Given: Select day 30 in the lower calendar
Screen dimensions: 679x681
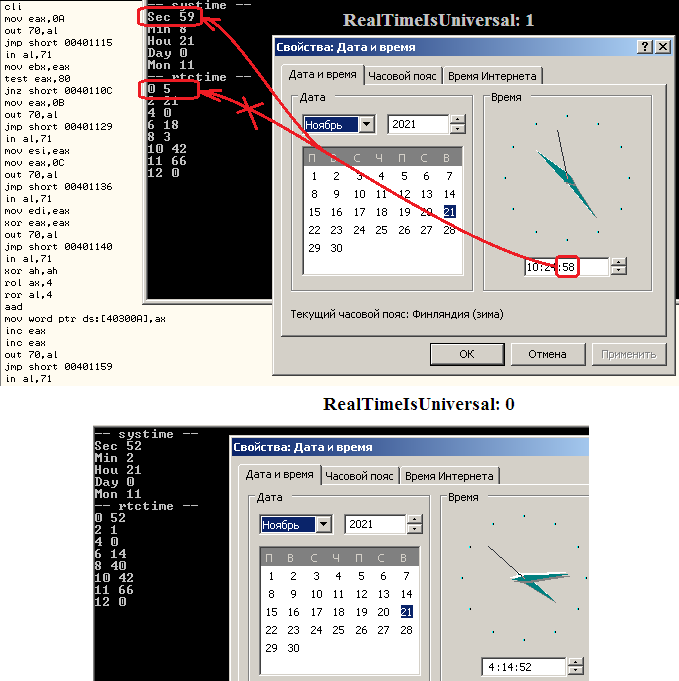Looking at the screenshot, I should (x=294, y=648).
